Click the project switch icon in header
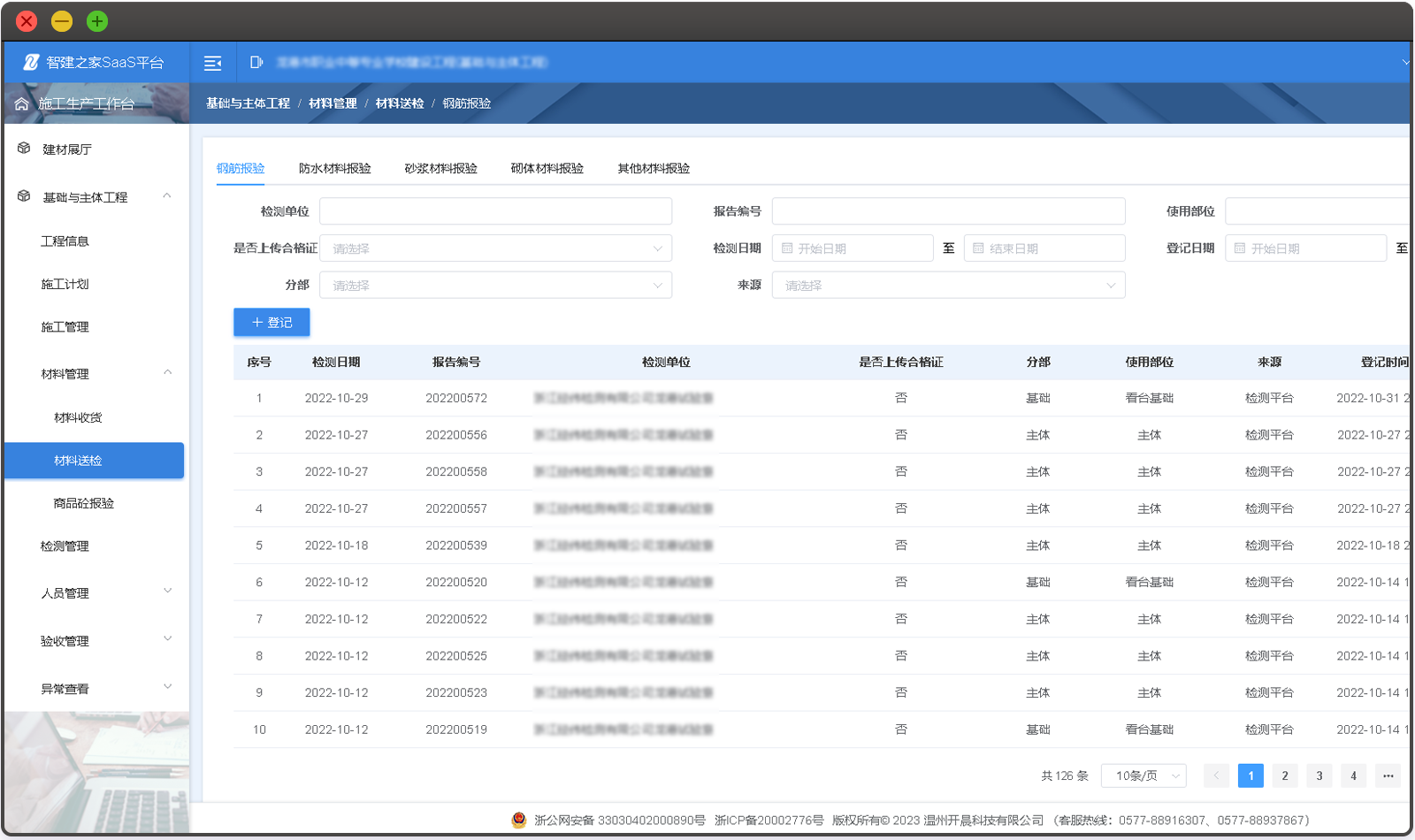 [256, 62]
